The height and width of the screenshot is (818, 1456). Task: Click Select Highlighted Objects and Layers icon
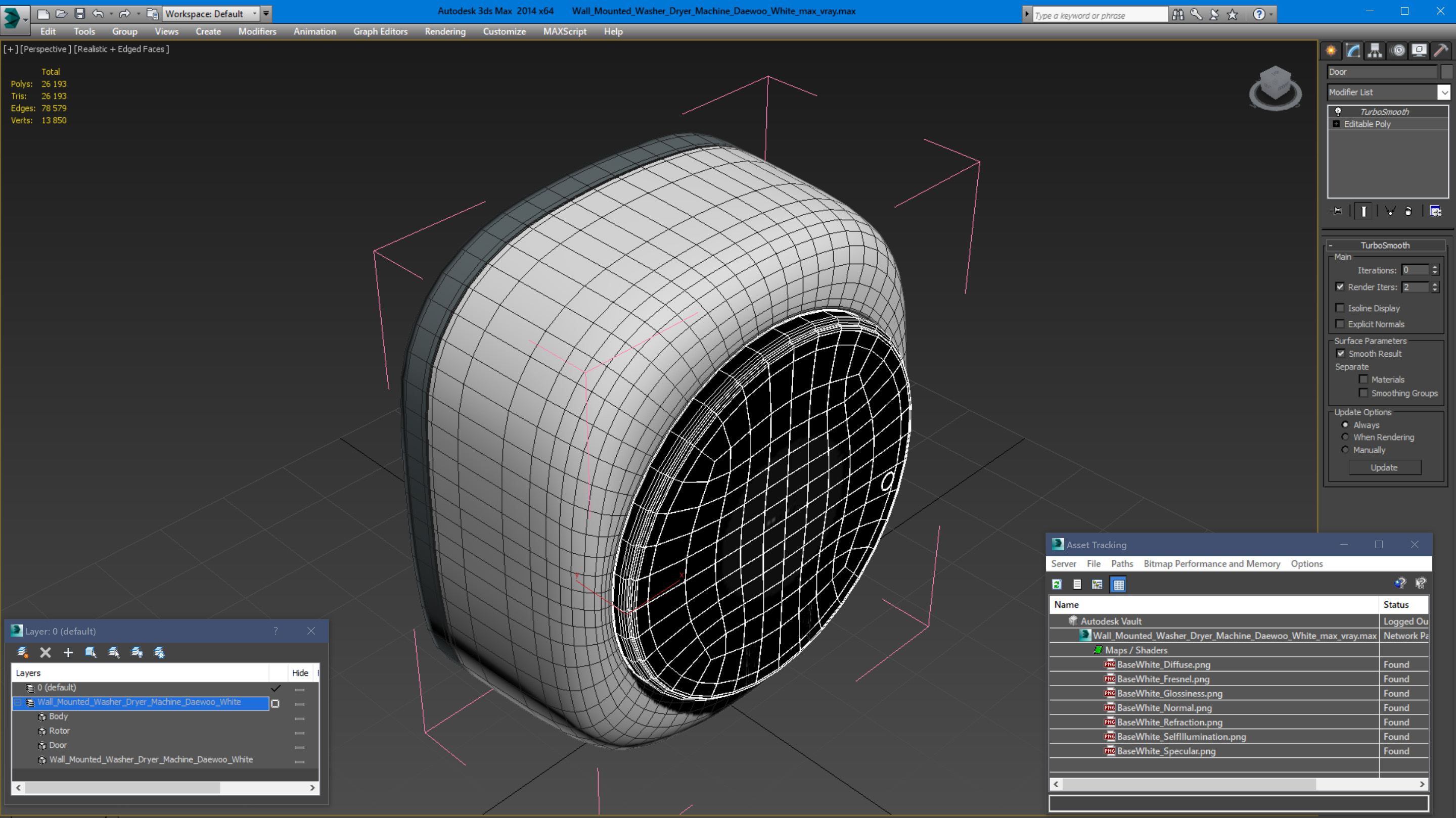coord(91,652)
